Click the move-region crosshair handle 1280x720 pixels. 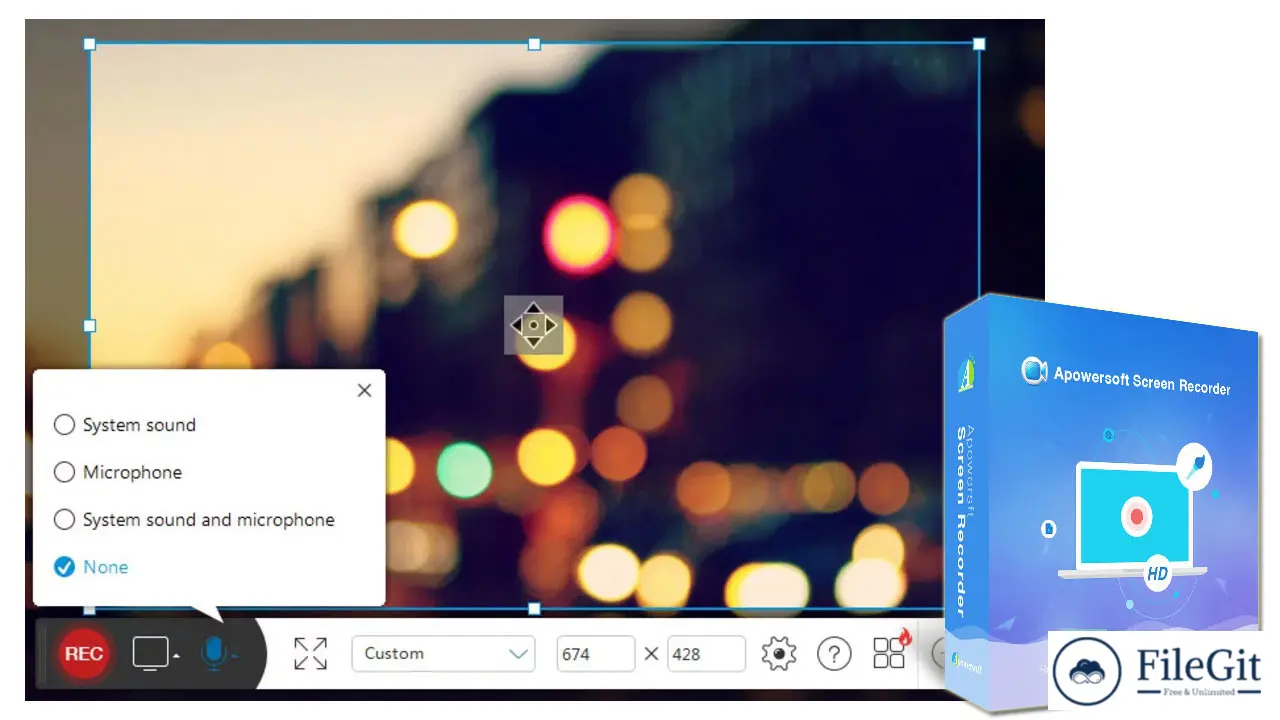coord(534,325)
